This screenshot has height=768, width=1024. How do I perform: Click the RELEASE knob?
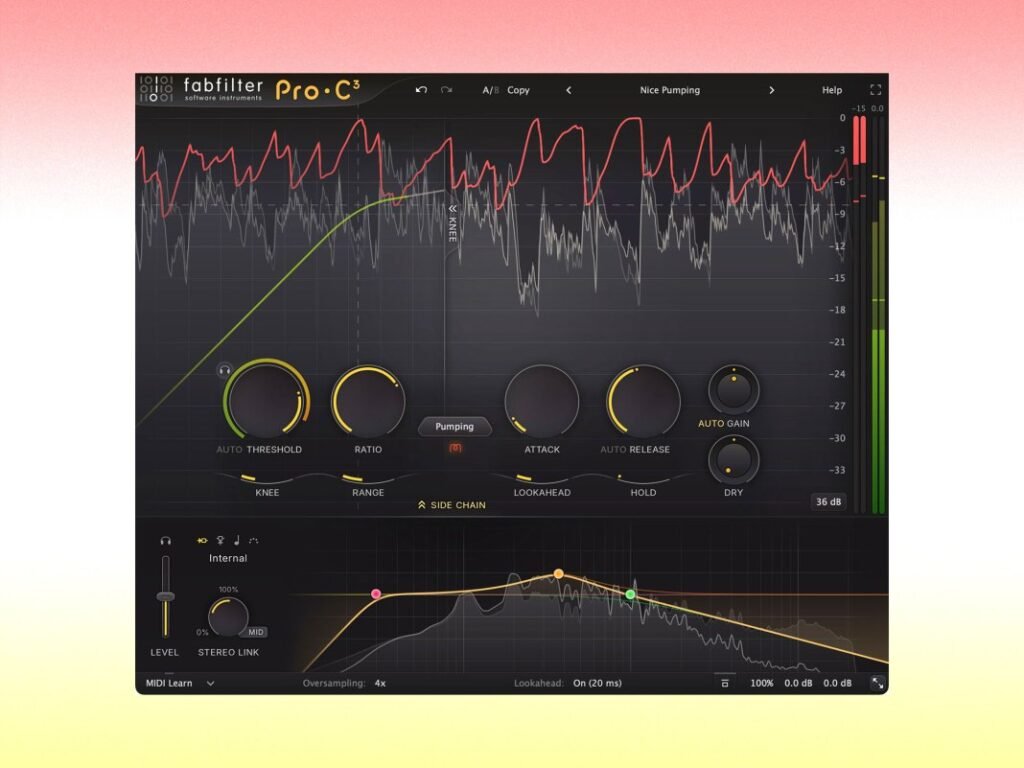click(x=643, y=400)
